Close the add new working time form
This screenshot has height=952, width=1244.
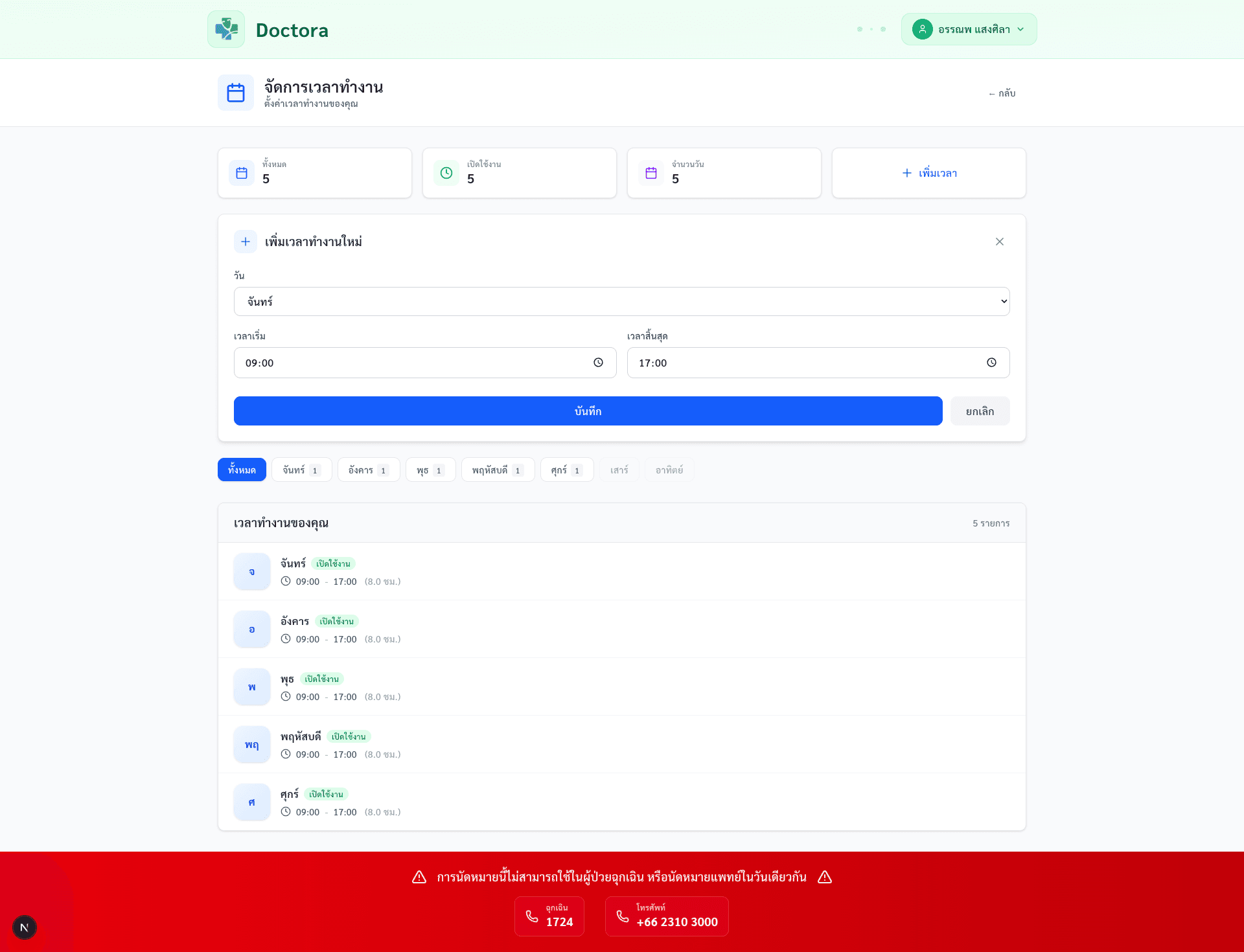(x=999, y=242)
